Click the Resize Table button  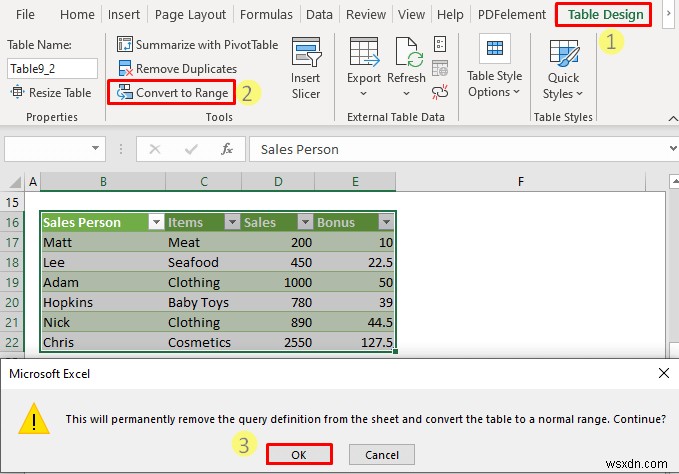tap(51, 92)
